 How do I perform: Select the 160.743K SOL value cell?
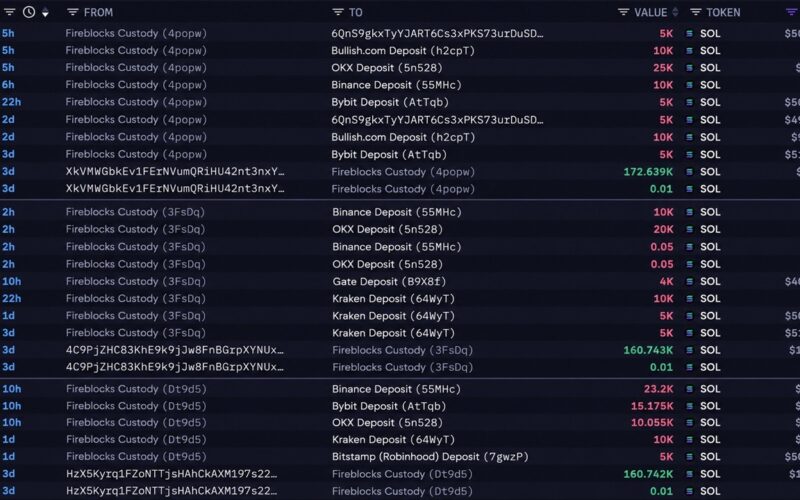648,350
